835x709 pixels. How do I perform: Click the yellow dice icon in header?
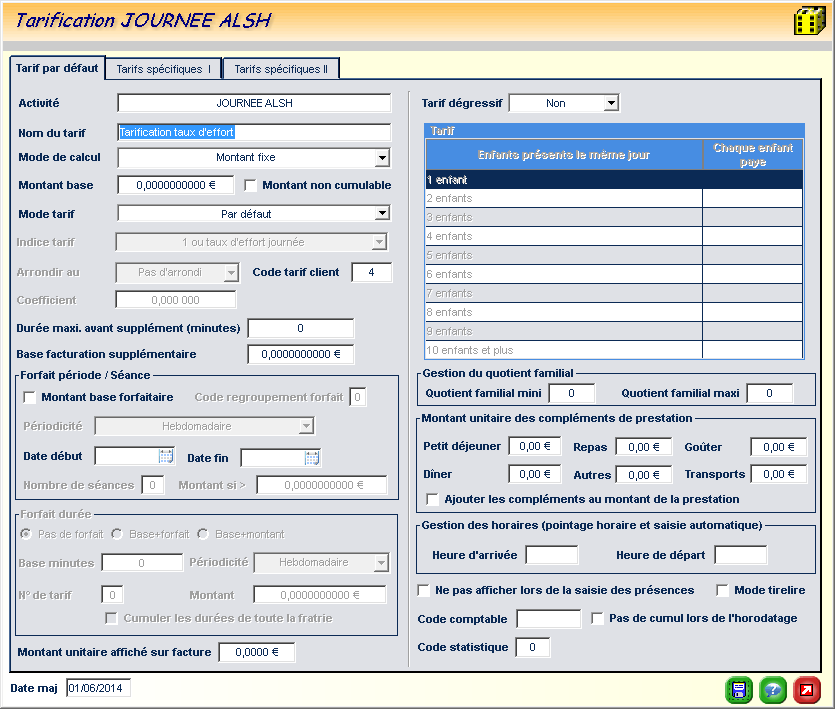point(808,21)
